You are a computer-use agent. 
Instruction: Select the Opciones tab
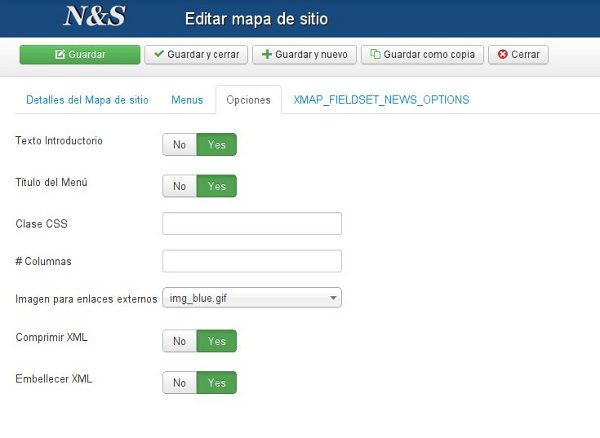pos(248,100)
